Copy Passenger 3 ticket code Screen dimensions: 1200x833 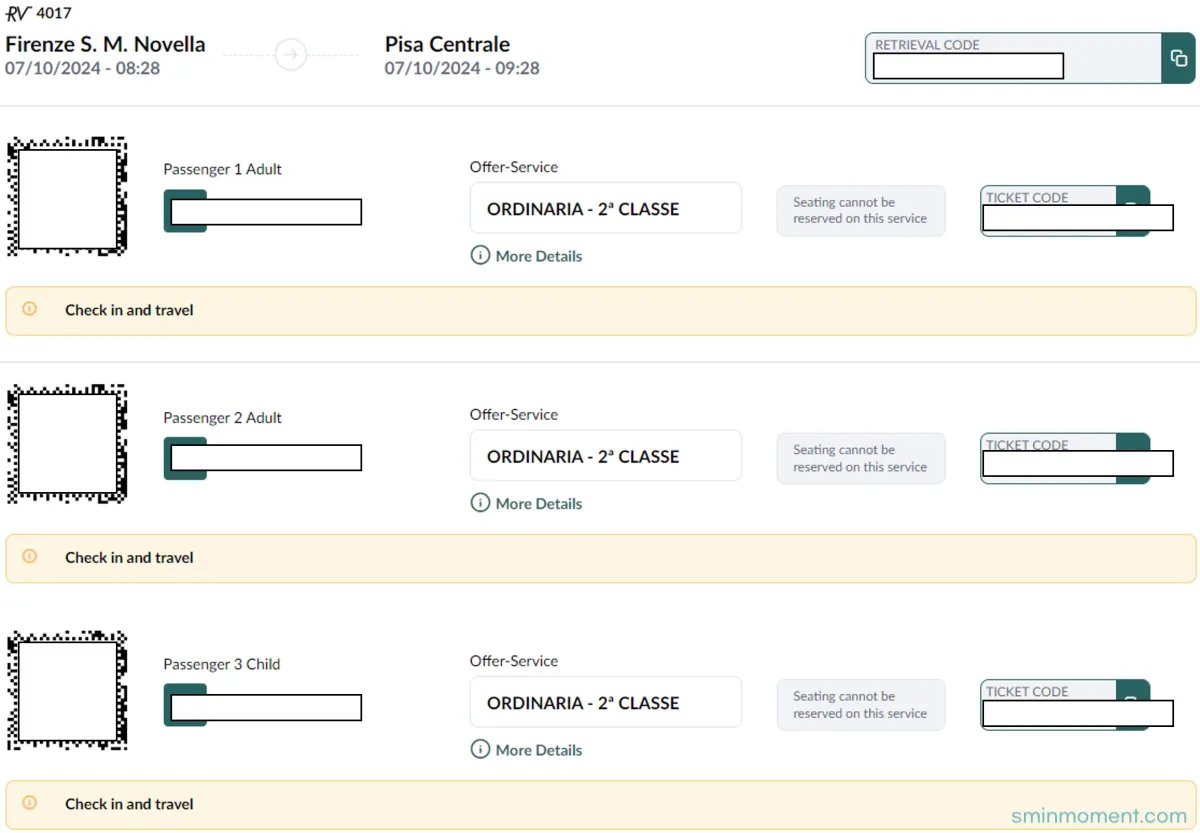(1132, 704)
